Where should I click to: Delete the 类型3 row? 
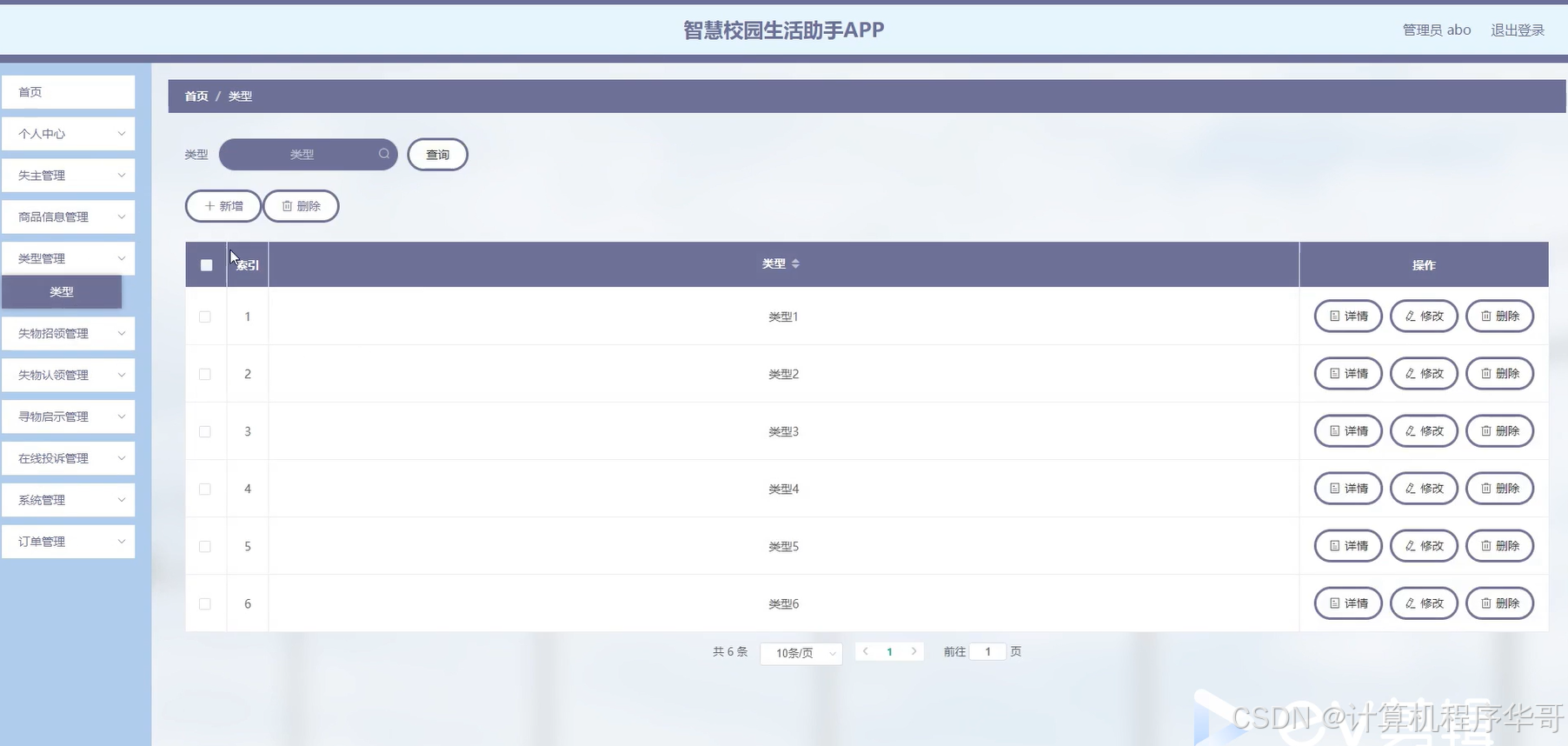pos(1499,431)
